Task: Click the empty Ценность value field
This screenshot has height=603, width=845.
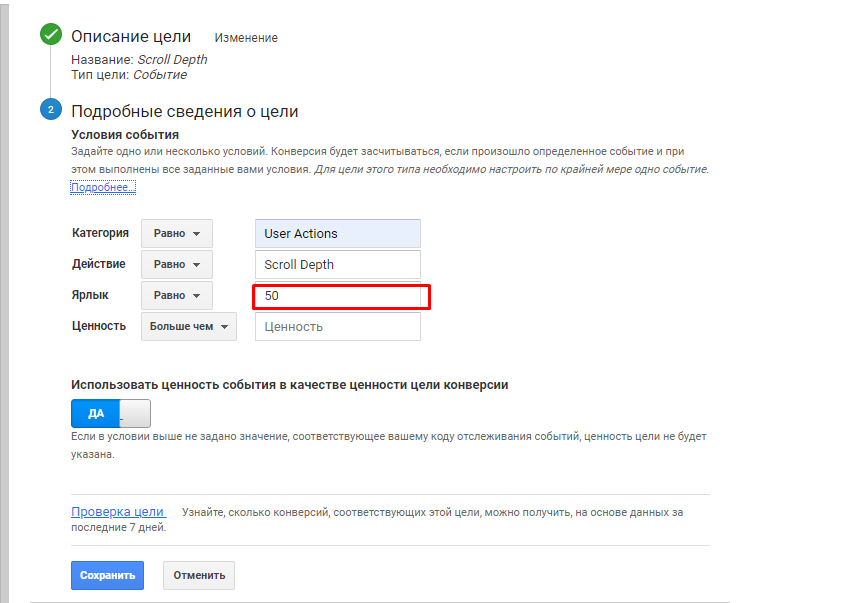Action: 337,327
